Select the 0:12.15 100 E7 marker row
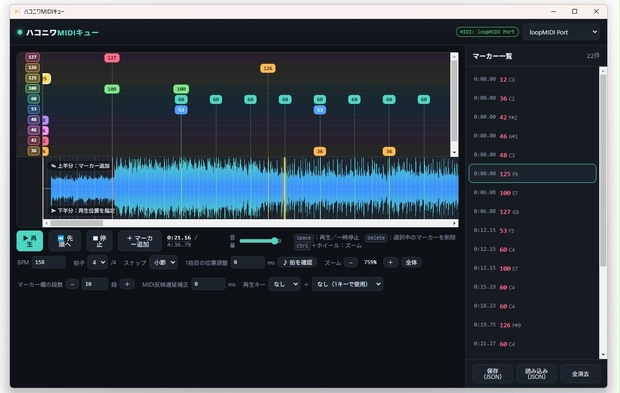 pos(532,268)
